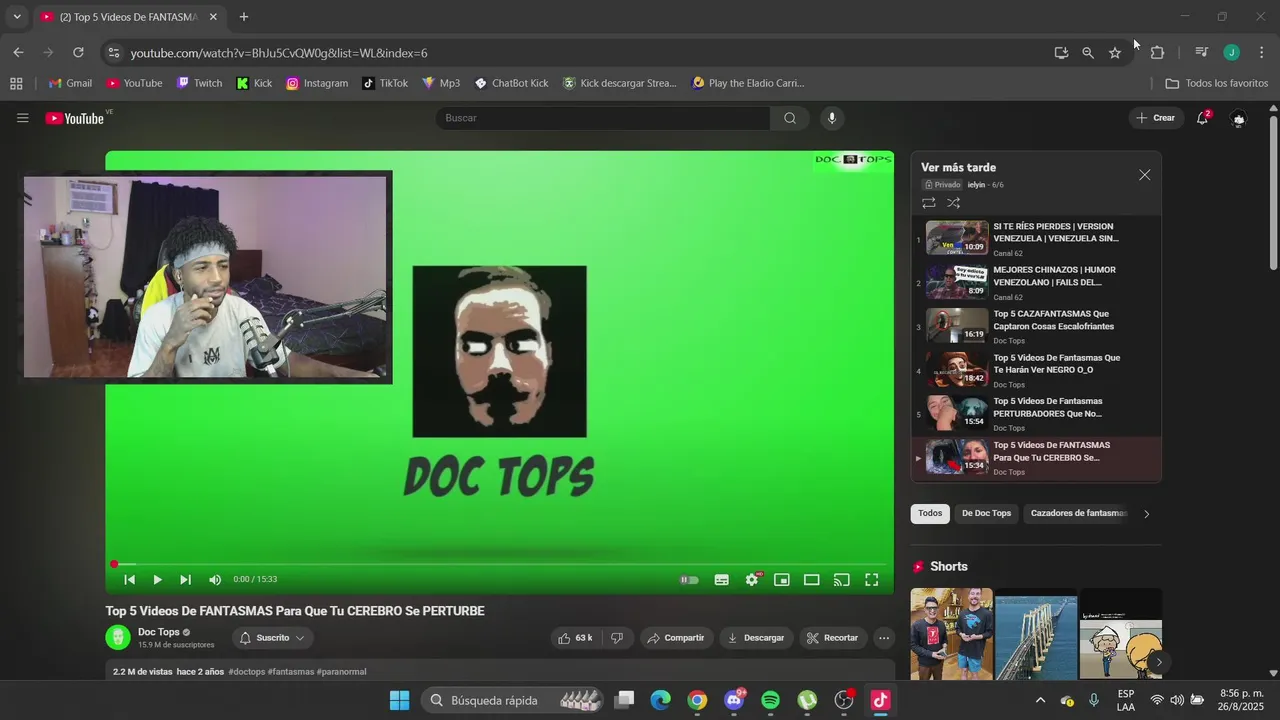Viewport: 1280px width, 720px height.
Task: Go back in browser history
Action: coord(18,53)
